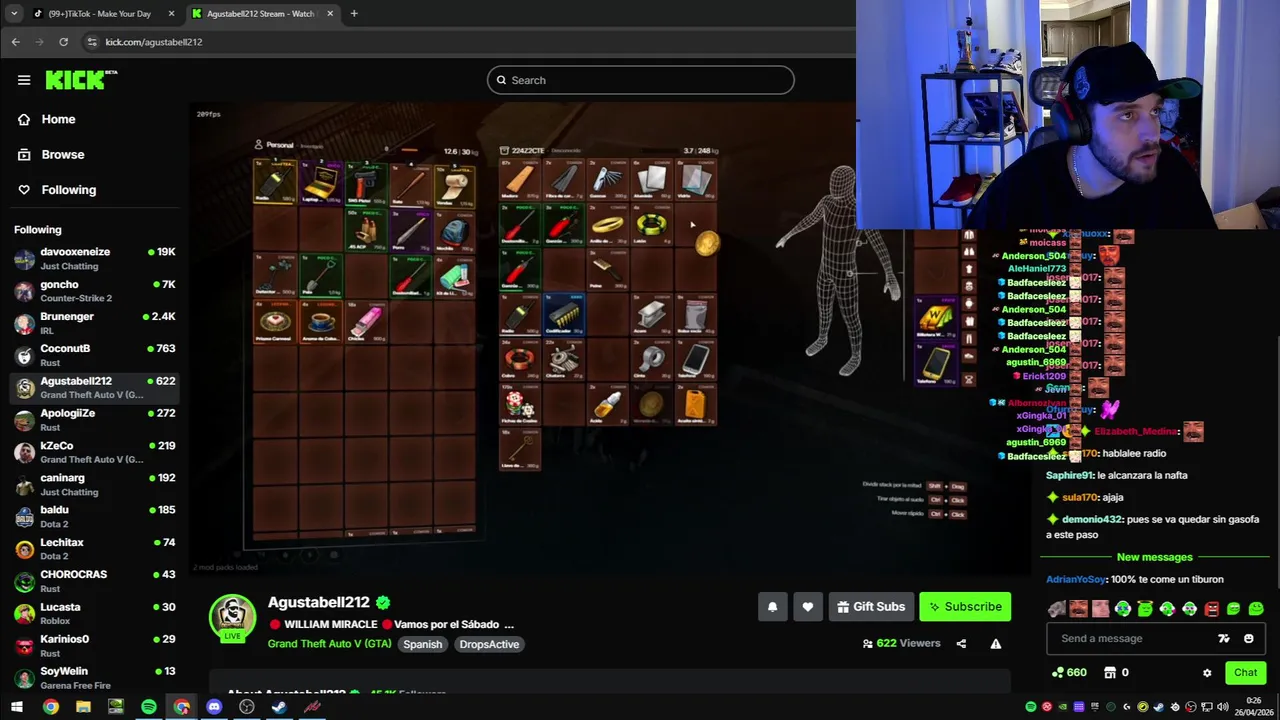Screen dimensions: 1280x720
Task: Click the Spanish language tag
Action: tap(422, 644)
